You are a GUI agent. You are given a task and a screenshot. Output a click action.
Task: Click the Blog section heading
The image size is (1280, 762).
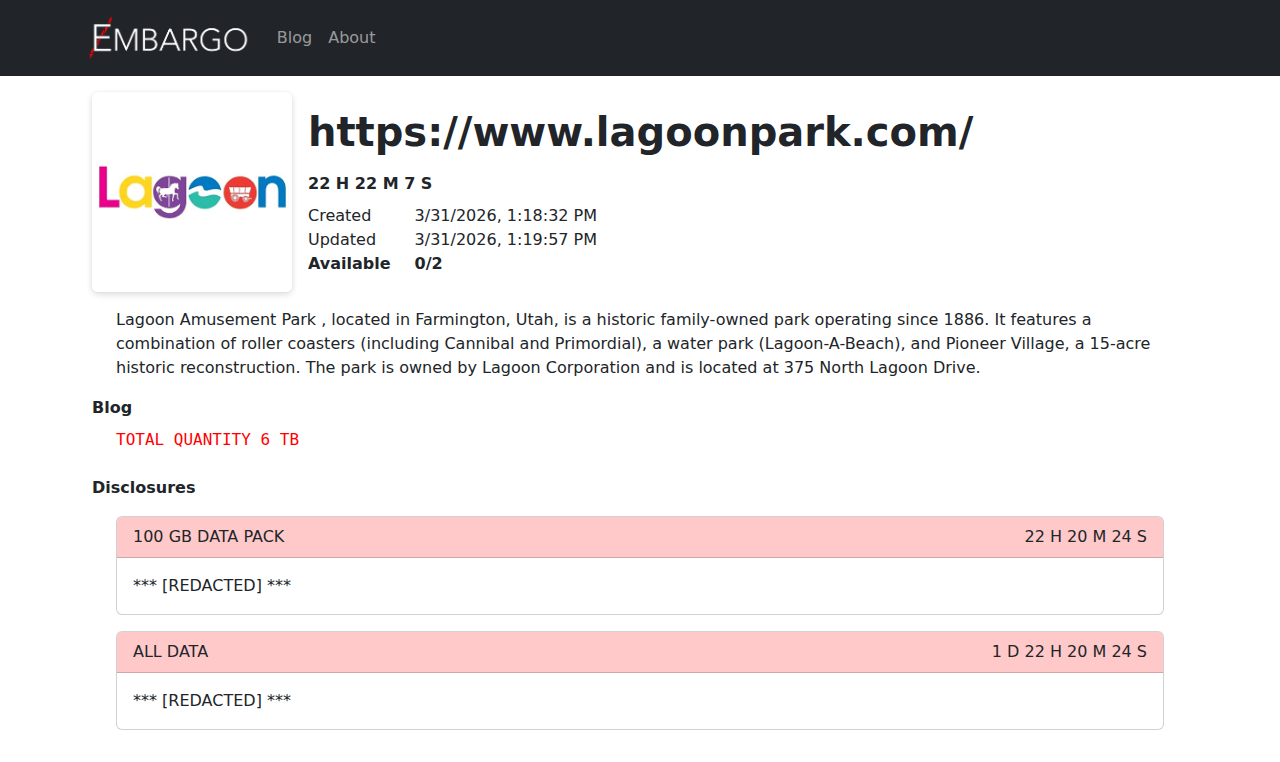click(112, 407)
